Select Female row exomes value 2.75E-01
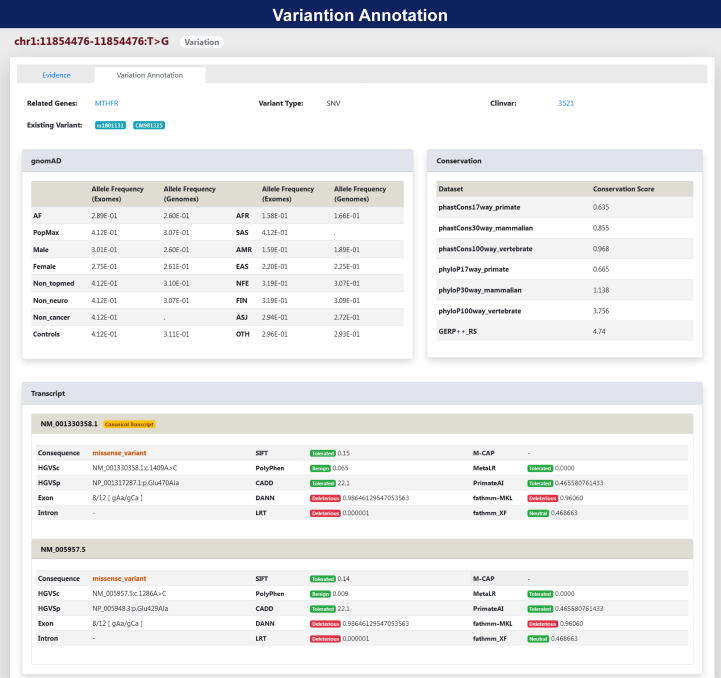The width and height of the screenshot is (721, 678). click(104, 267)
